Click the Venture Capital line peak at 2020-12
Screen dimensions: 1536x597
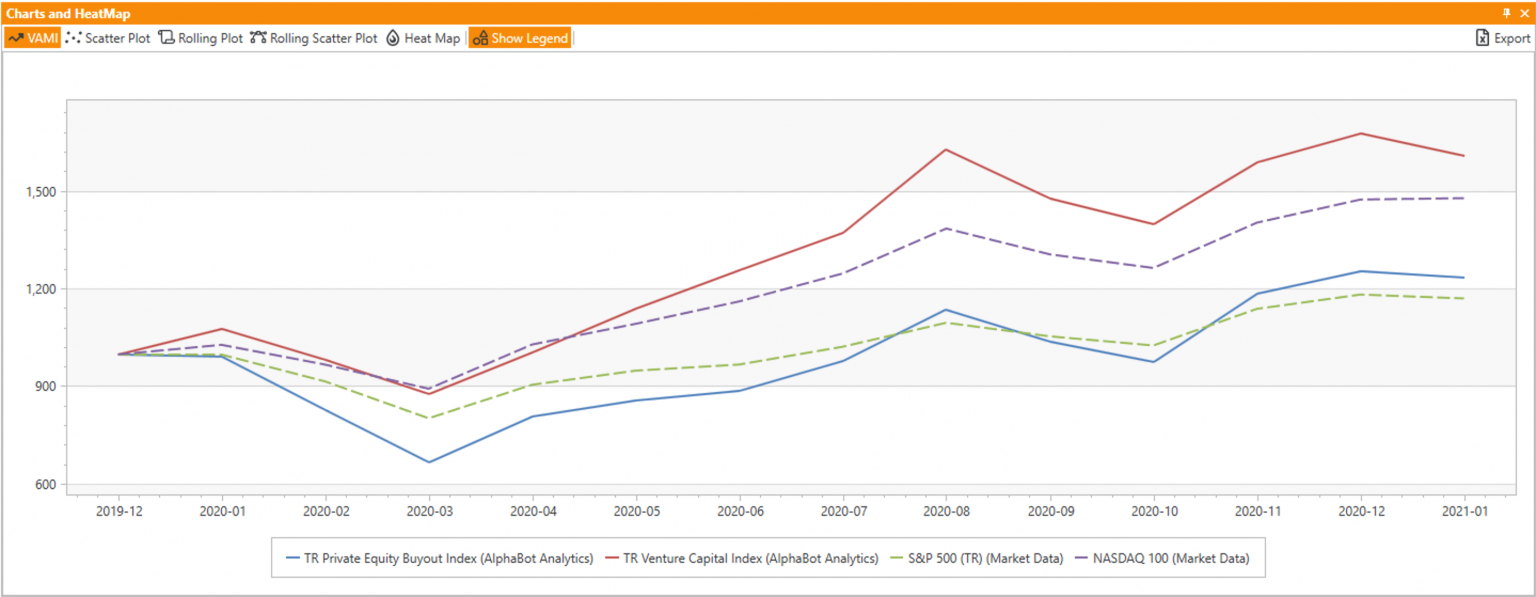pyautogui.click(x=1361, y=133)
